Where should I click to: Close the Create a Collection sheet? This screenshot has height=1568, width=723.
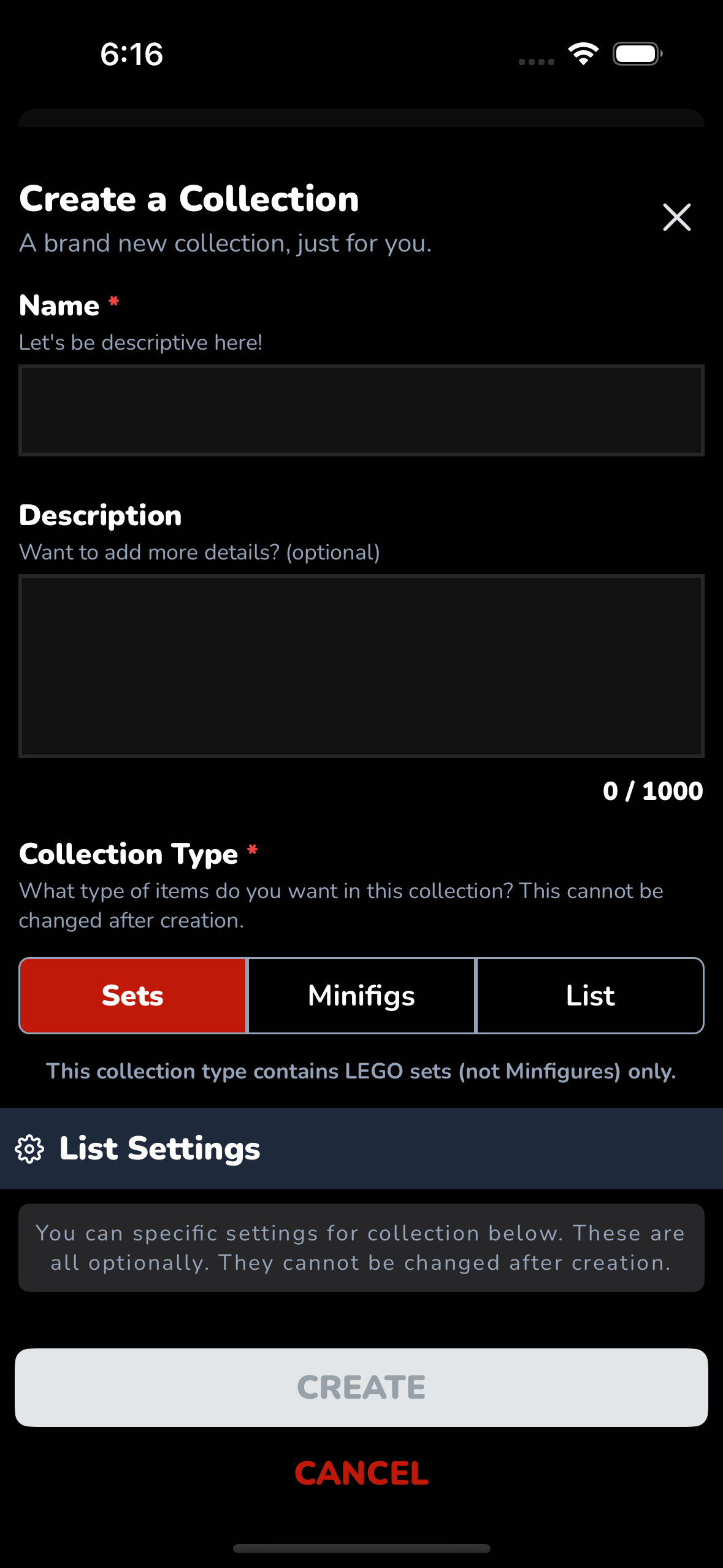(676, 218)
